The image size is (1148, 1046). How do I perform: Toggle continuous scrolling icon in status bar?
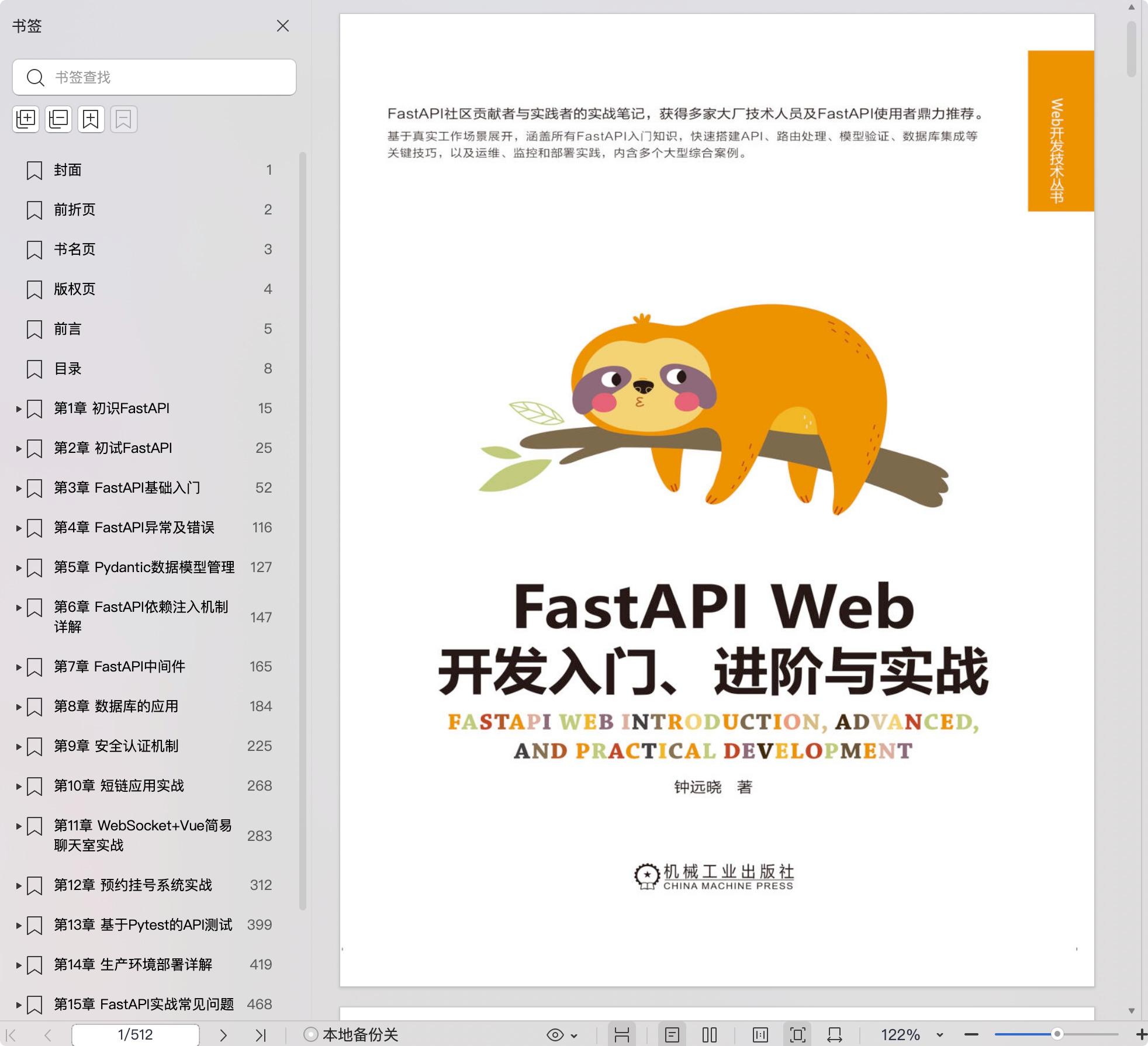click(x=622, y=1035)
